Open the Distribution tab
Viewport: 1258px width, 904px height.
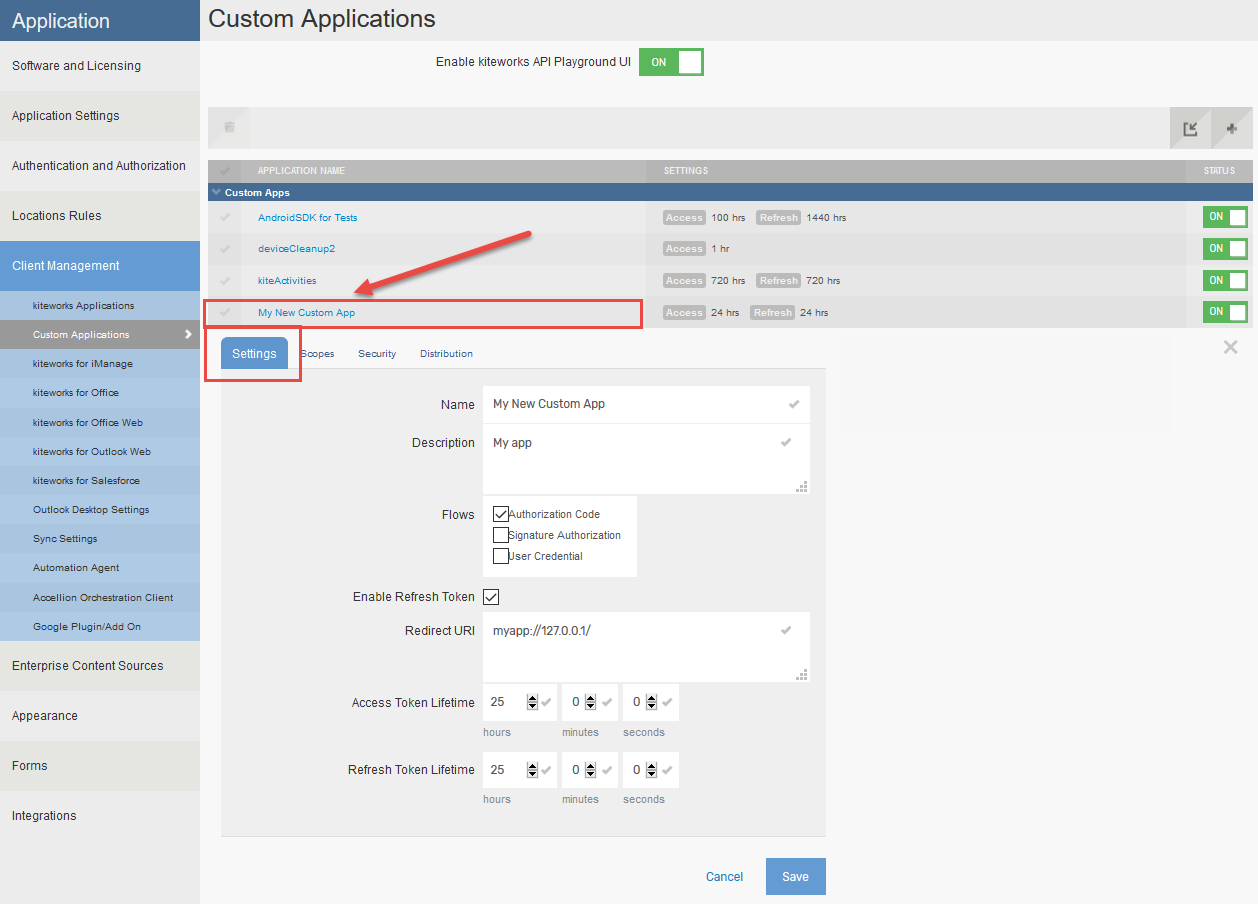coord(446,354)
